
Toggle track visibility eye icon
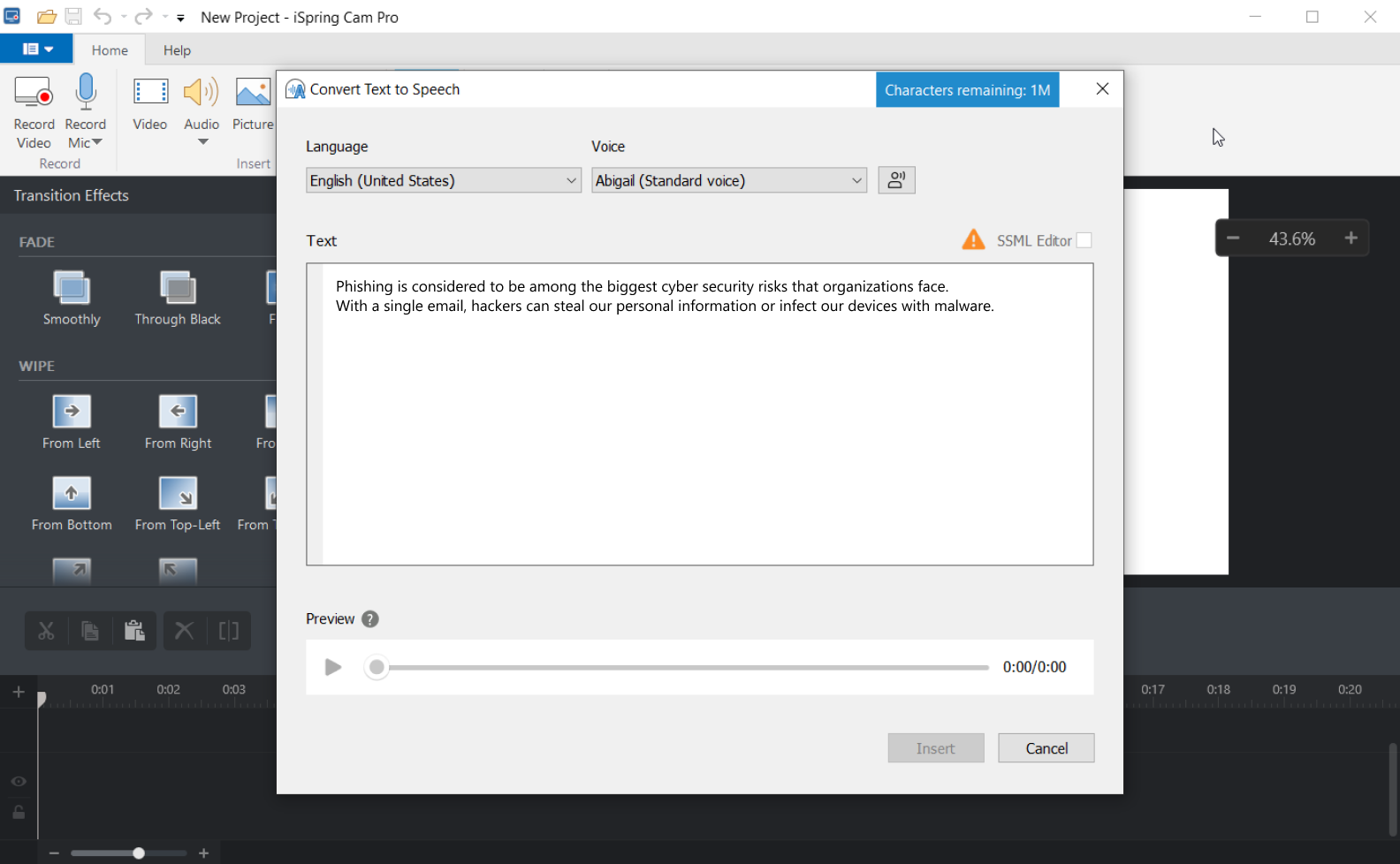[19, 782]
